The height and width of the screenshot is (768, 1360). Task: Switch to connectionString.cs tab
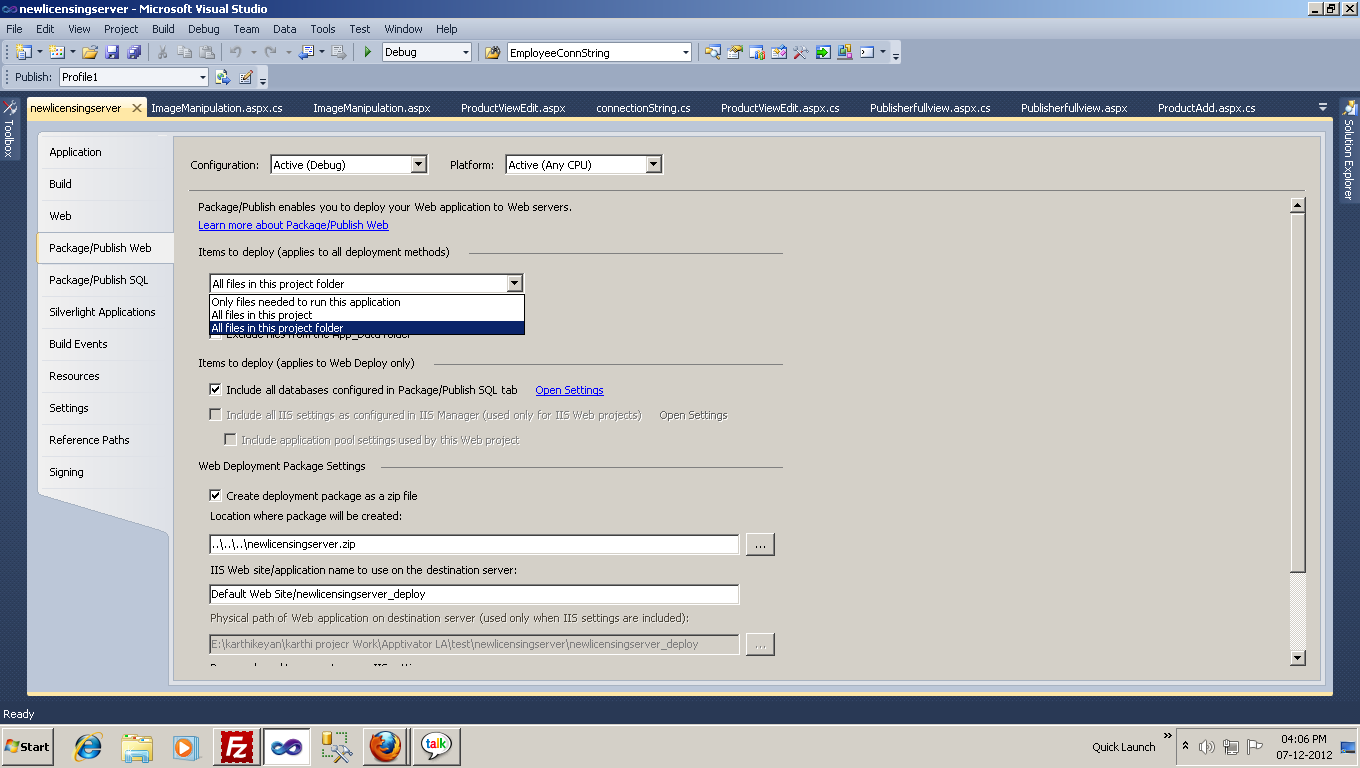coord(643,108)
